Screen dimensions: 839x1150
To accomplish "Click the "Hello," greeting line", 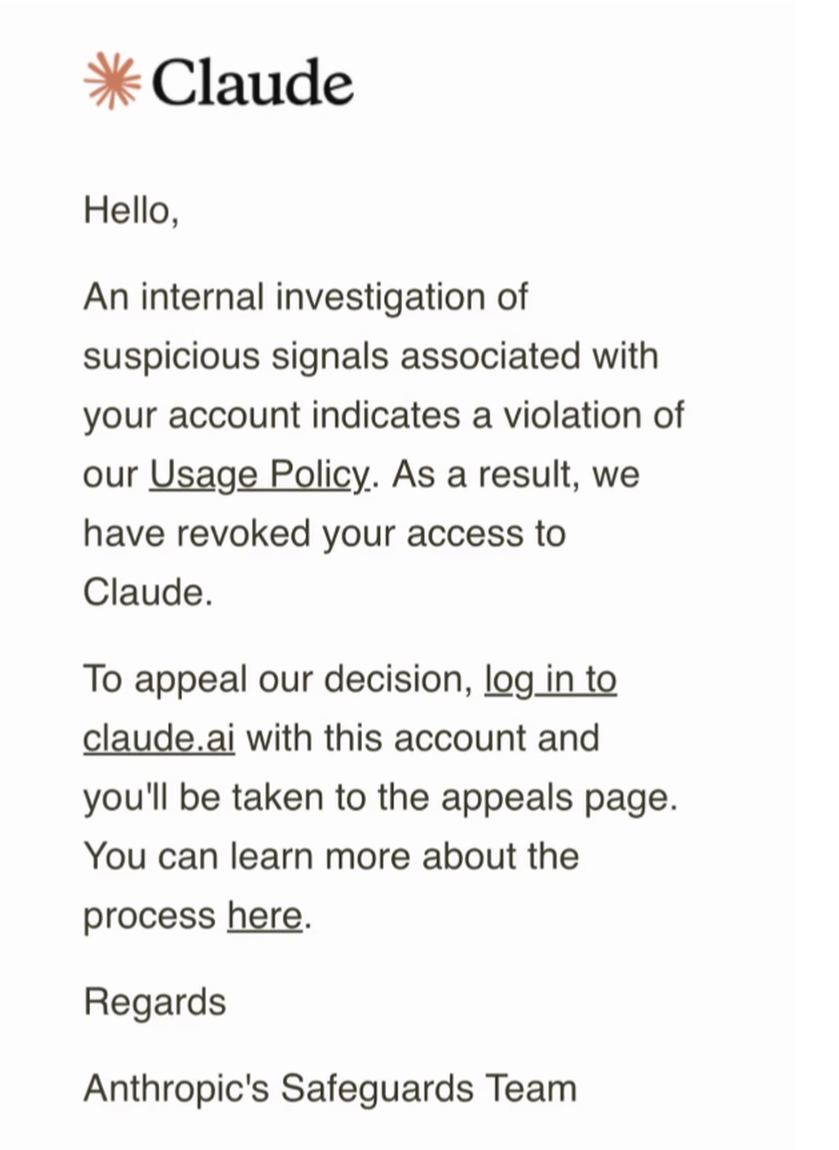I will tap(131, 211).
